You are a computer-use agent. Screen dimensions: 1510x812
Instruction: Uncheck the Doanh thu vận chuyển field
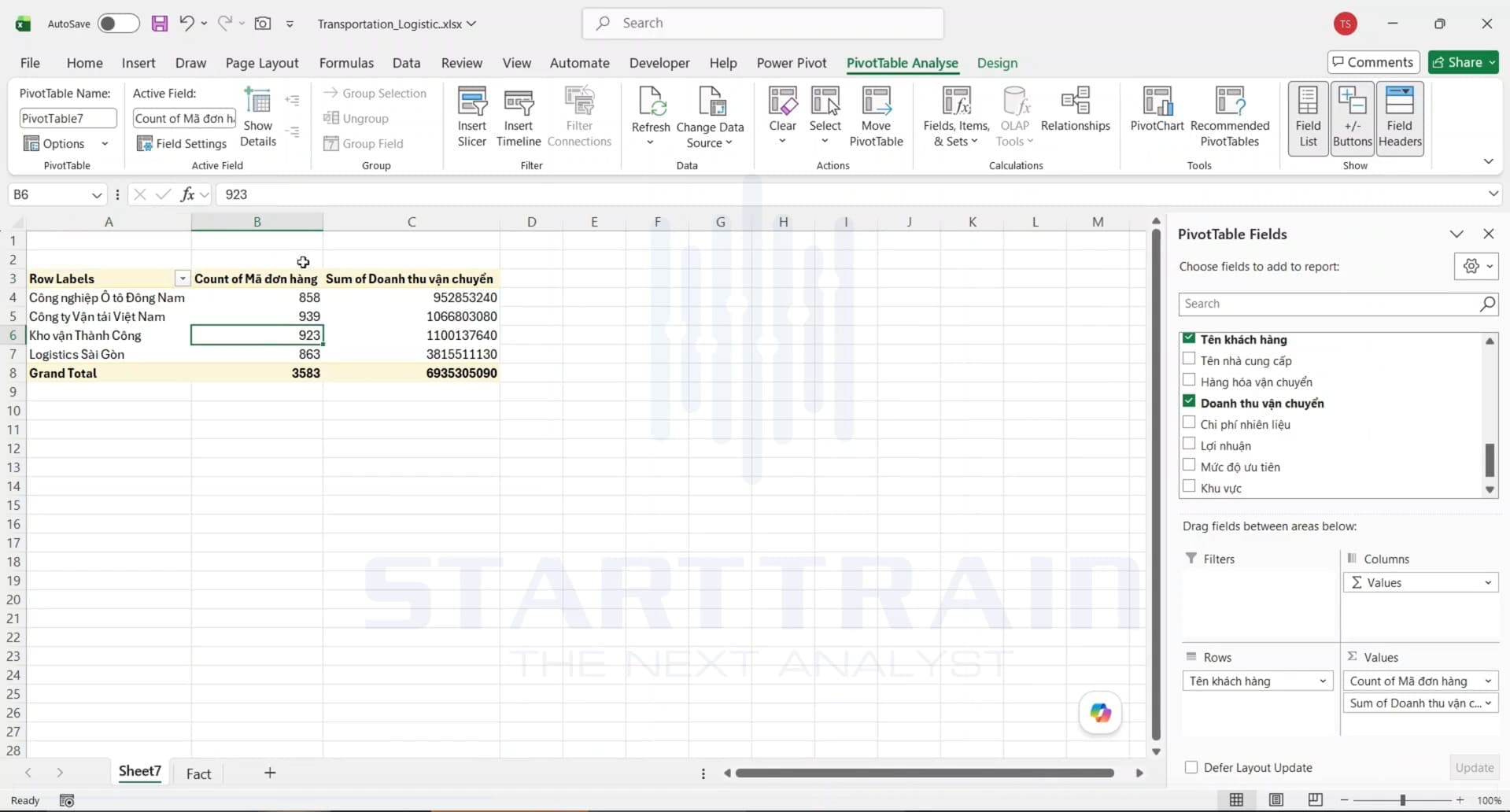click(x=1189, y=401)
